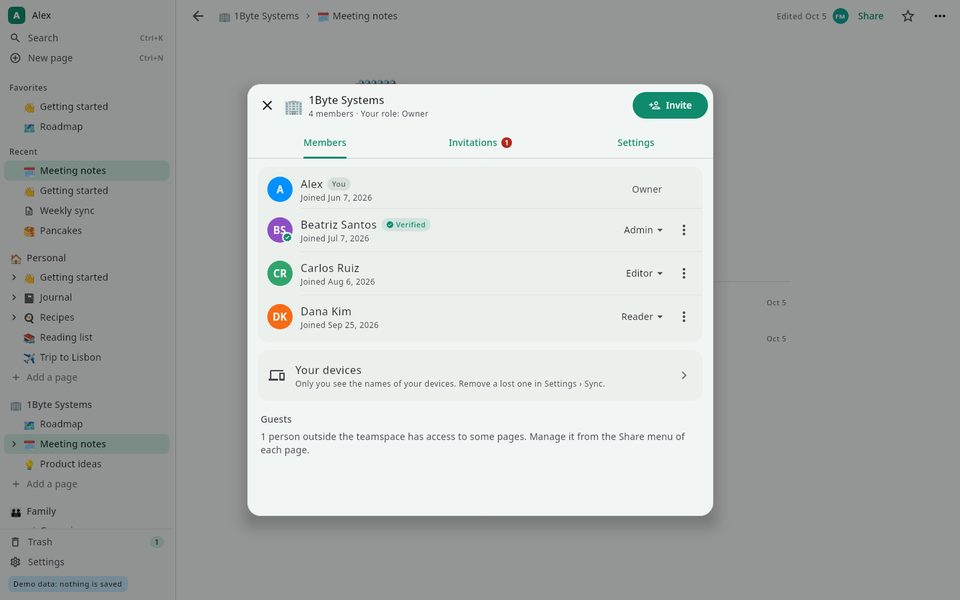Expand the Recipes page tree
Screen dimensions: 960x600
14,318
